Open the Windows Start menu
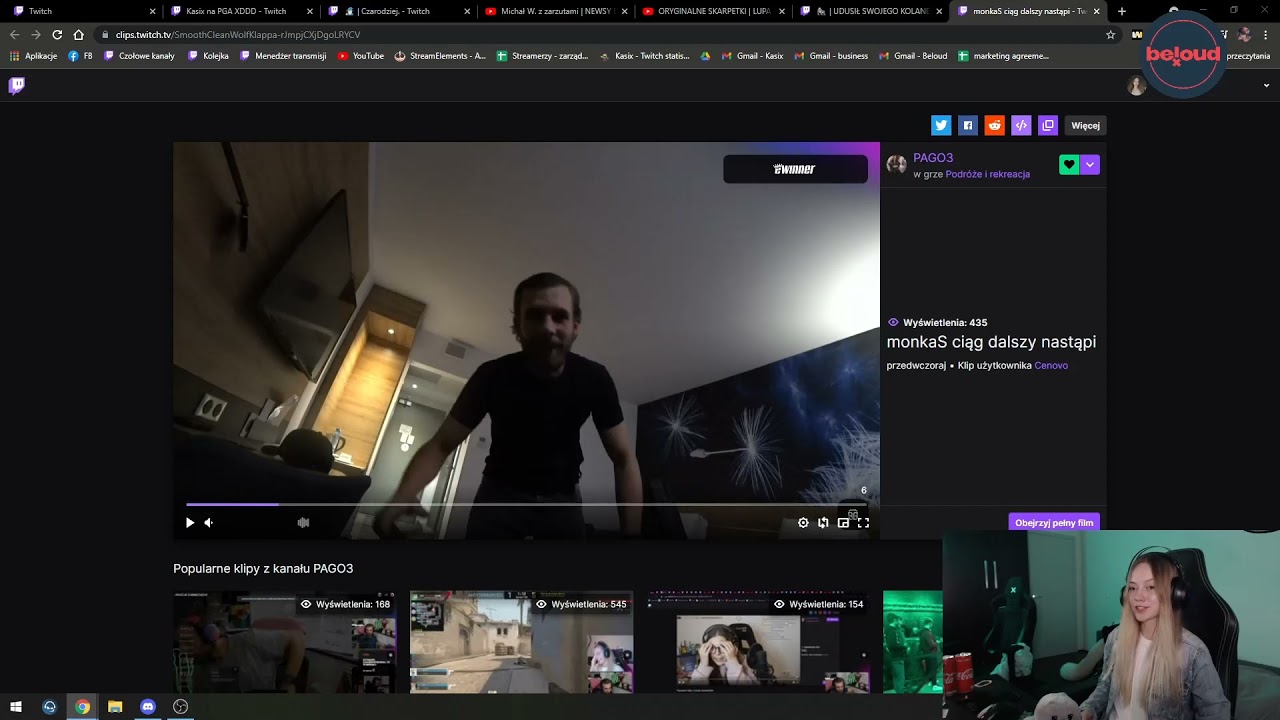This screenshot has width=1280, height=720. click(16, 706)
